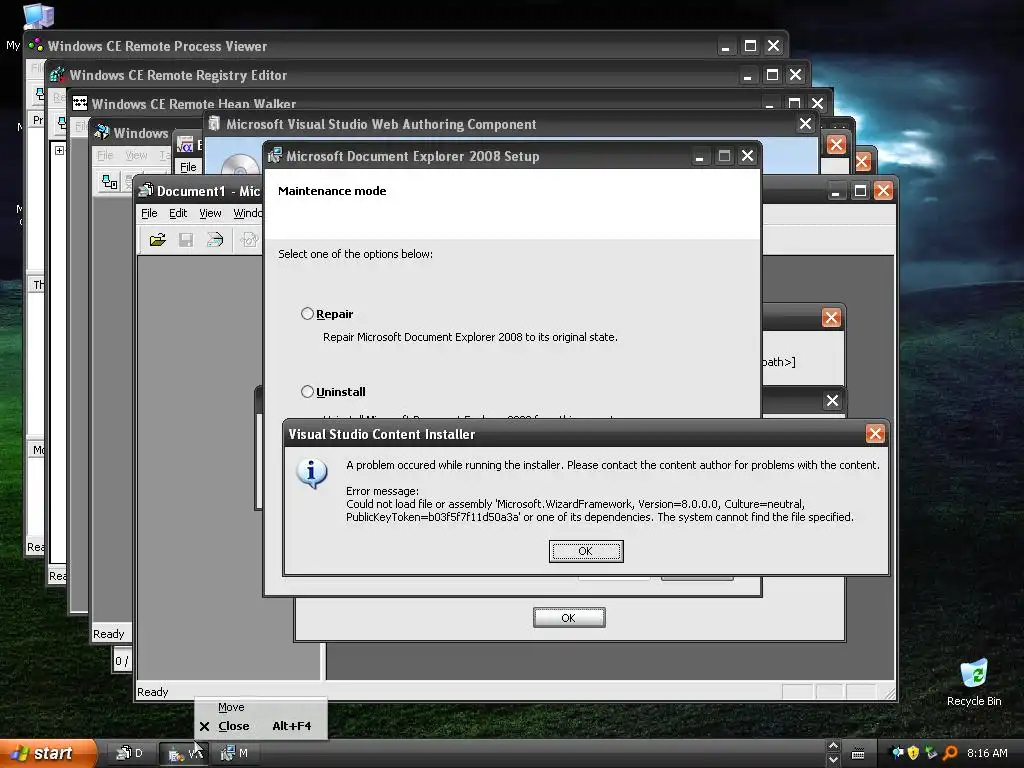Select the Uninstall radio button

[x=307, y=391]
